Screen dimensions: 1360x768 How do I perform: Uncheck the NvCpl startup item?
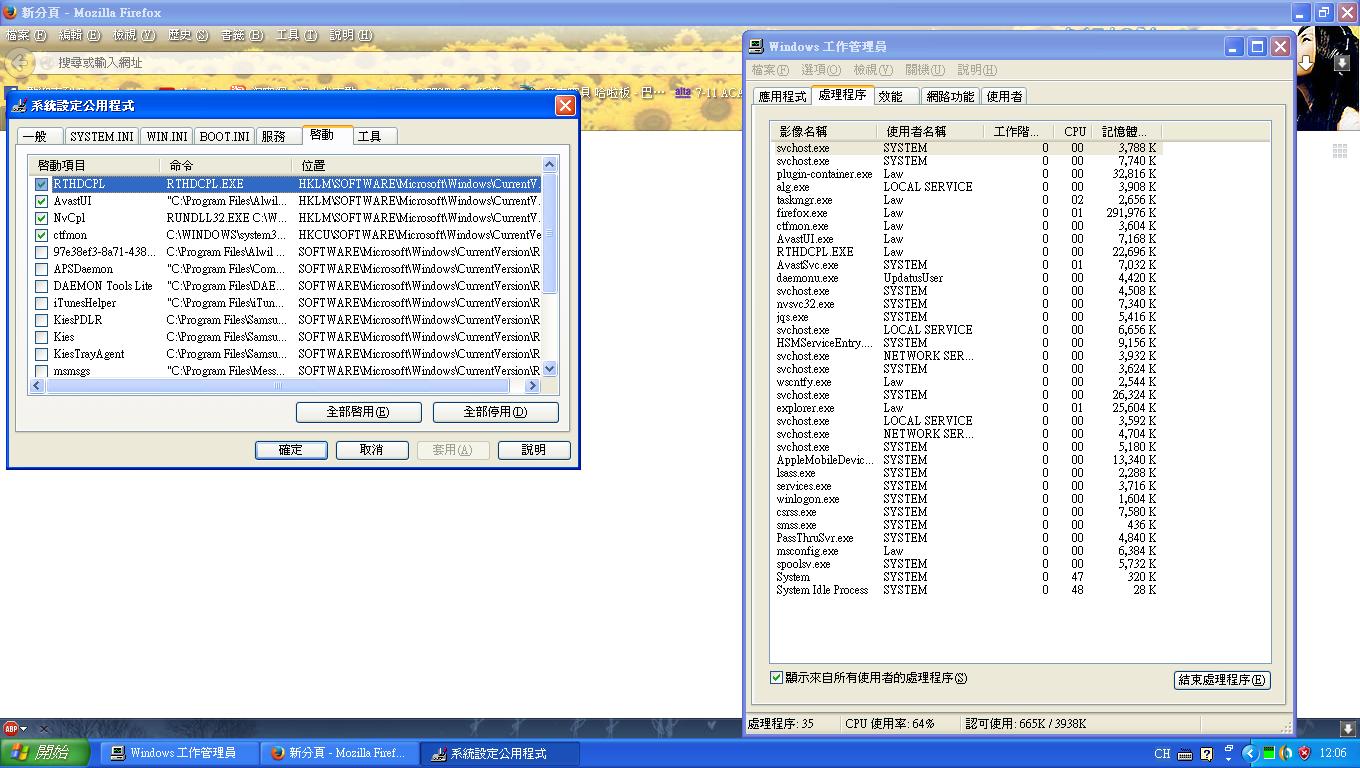tap(41, 218)
